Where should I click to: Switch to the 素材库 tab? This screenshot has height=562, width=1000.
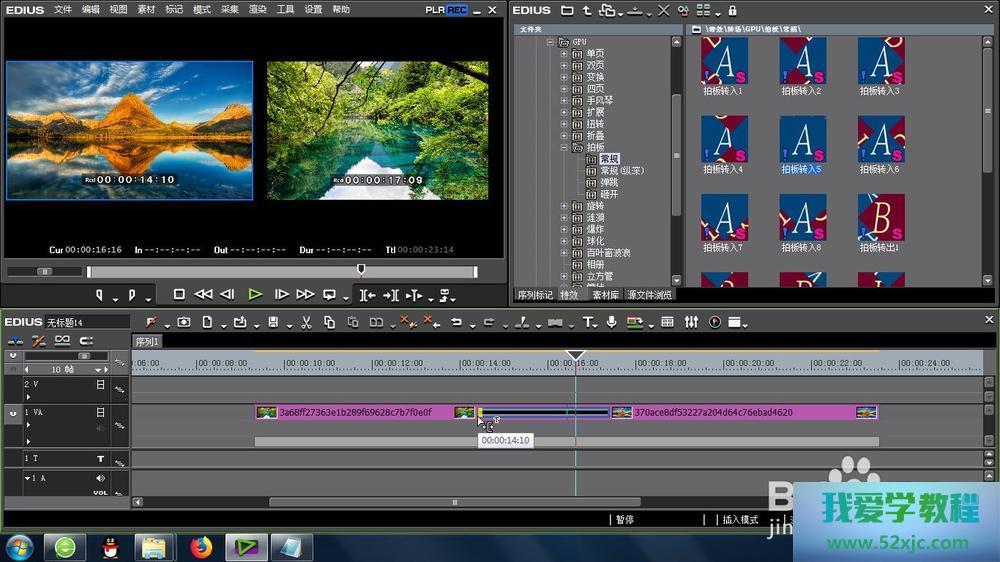(x=605, y=295)
